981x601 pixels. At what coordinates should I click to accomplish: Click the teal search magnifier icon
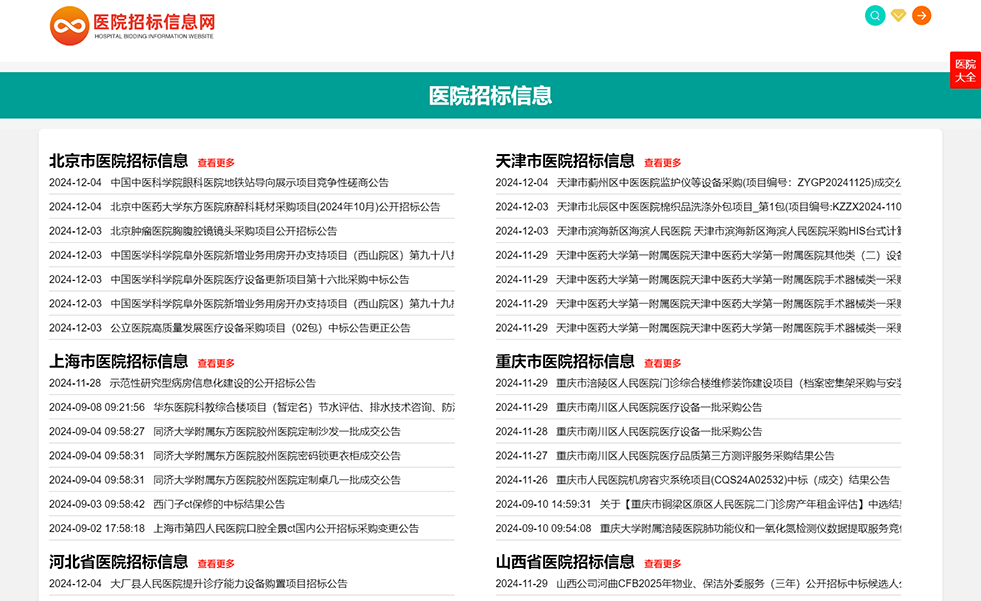875,15
